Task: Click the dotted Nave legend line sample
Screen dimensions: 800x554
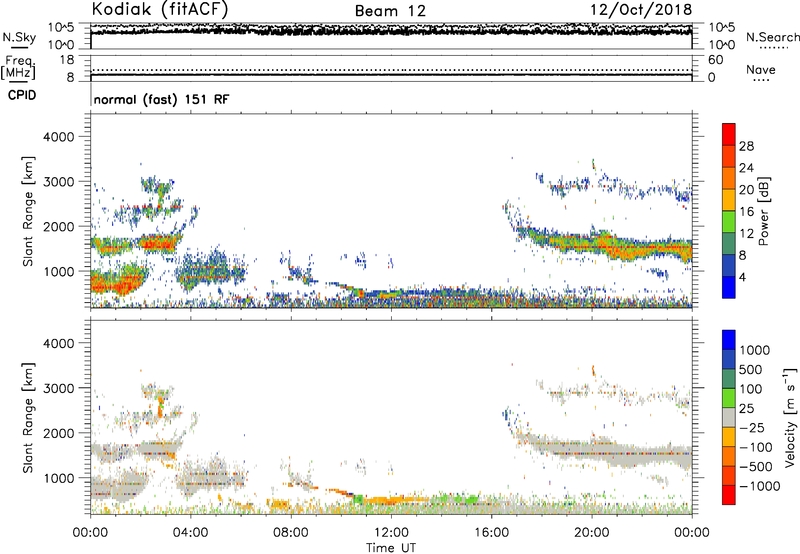Action: tap(761, 80)
